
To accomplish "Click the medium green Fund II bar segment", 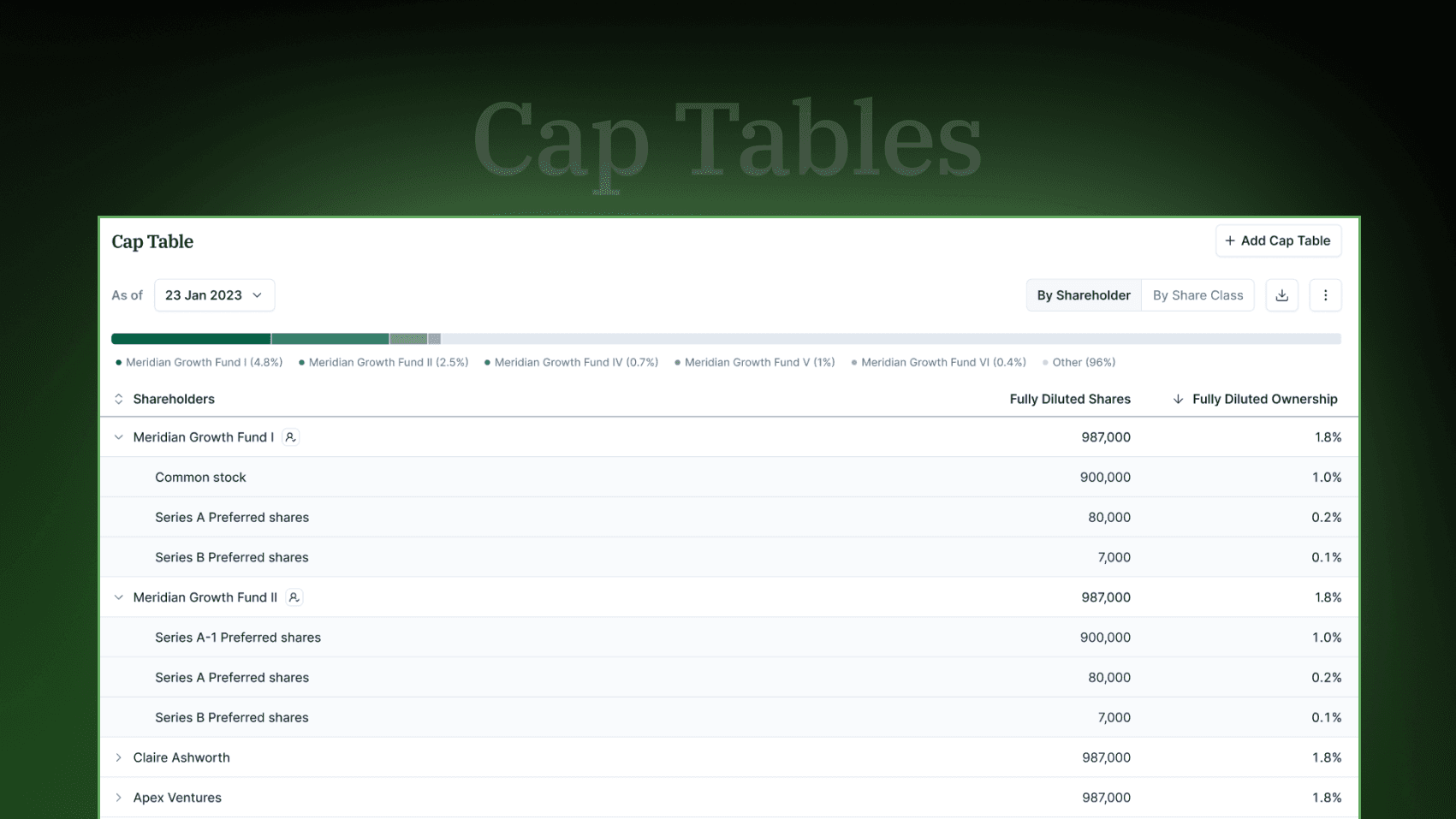I will 330,339.
